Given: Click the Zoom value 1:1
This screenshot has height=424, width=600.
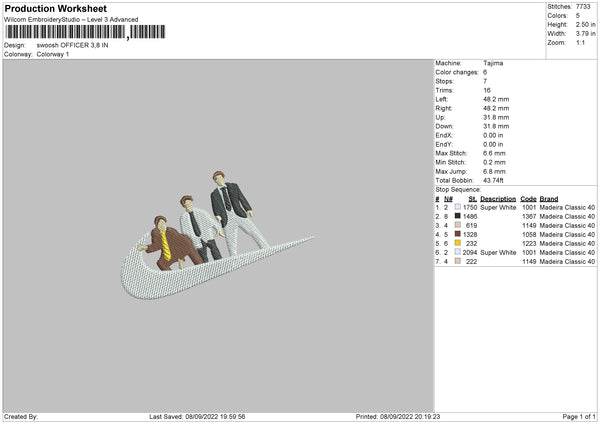Looking at the screenshot, I should pyautogui.click(x=580, y=42).
